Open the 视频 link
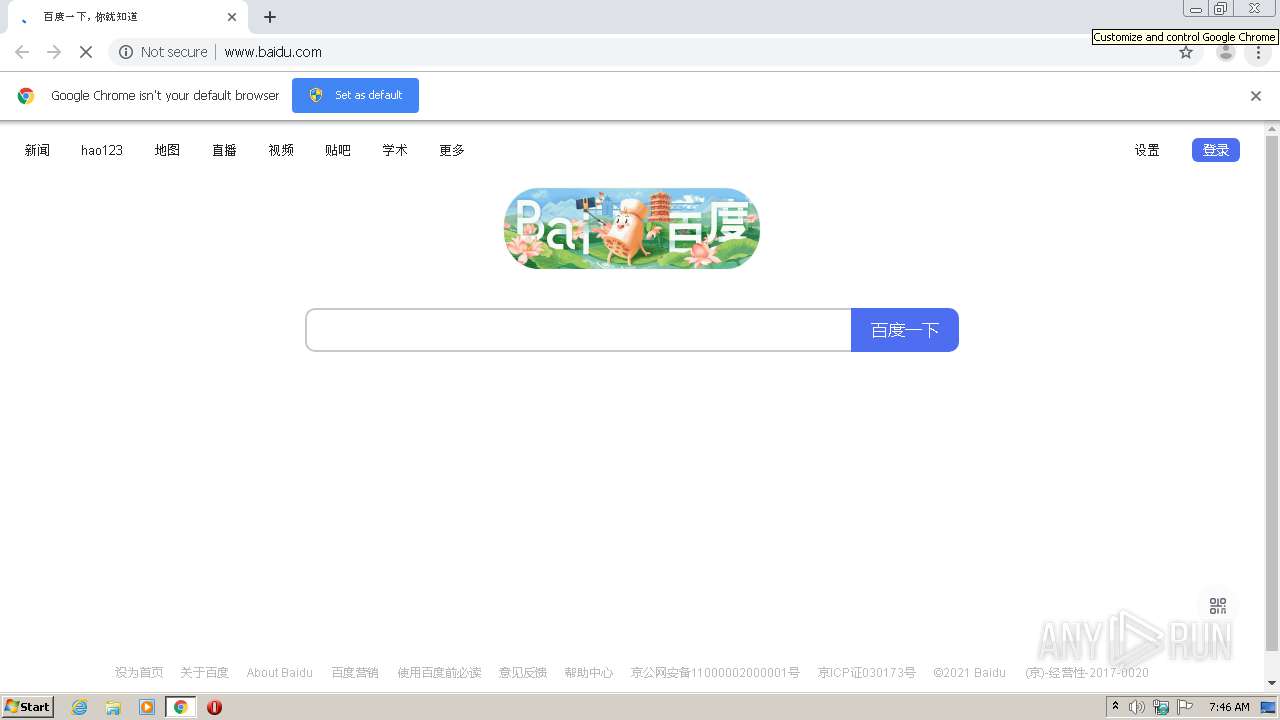Viewport: 1280px width, 720px height. (281, 150)
